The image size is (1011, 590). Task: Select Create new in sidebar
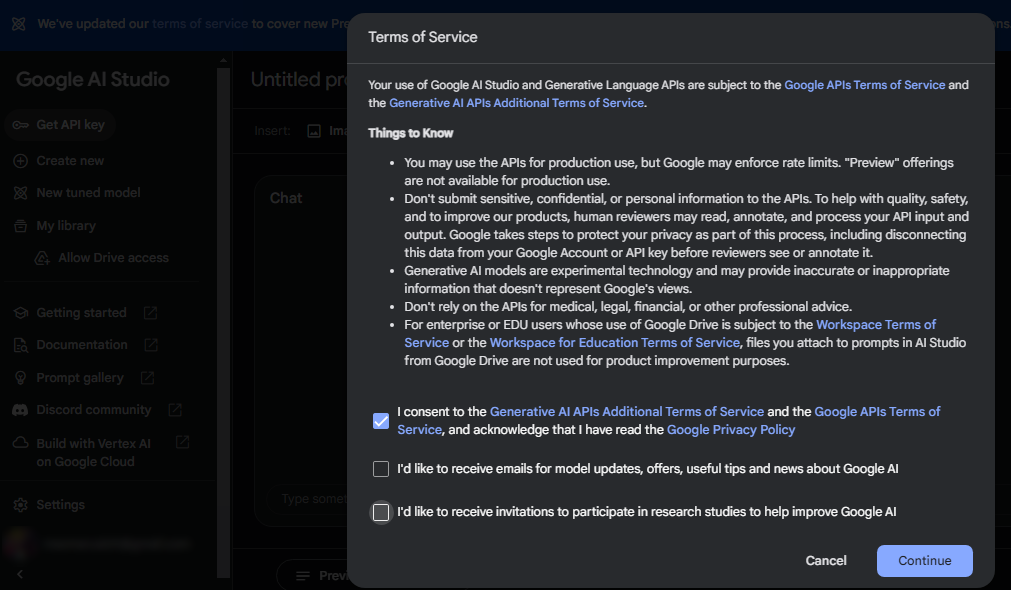70,161
